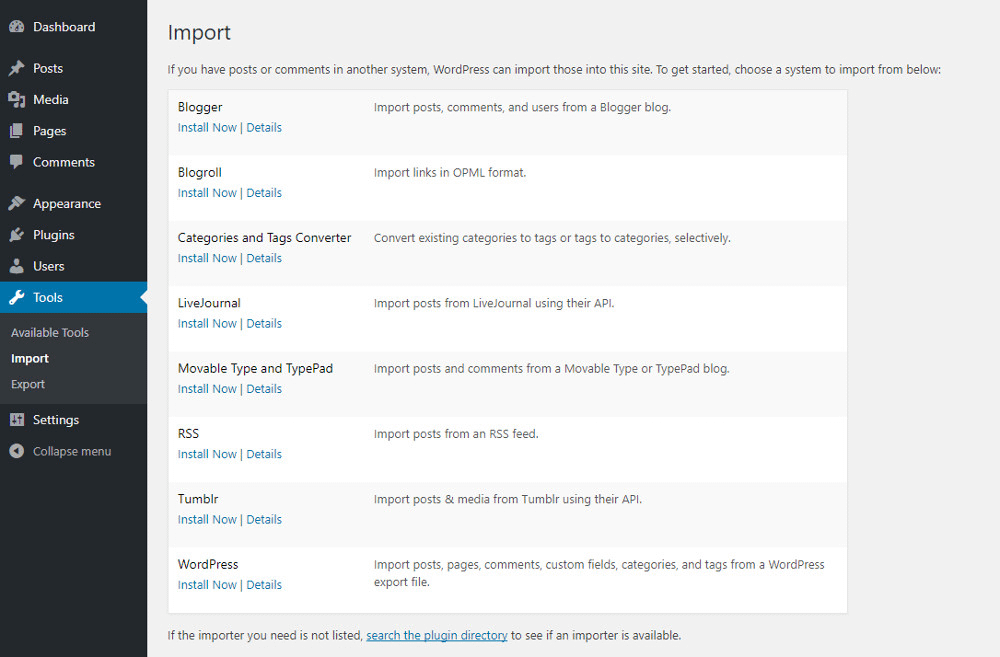View Details for Tumblr importer
This screenshot has width=1000, height=657.
pos(264,519)
